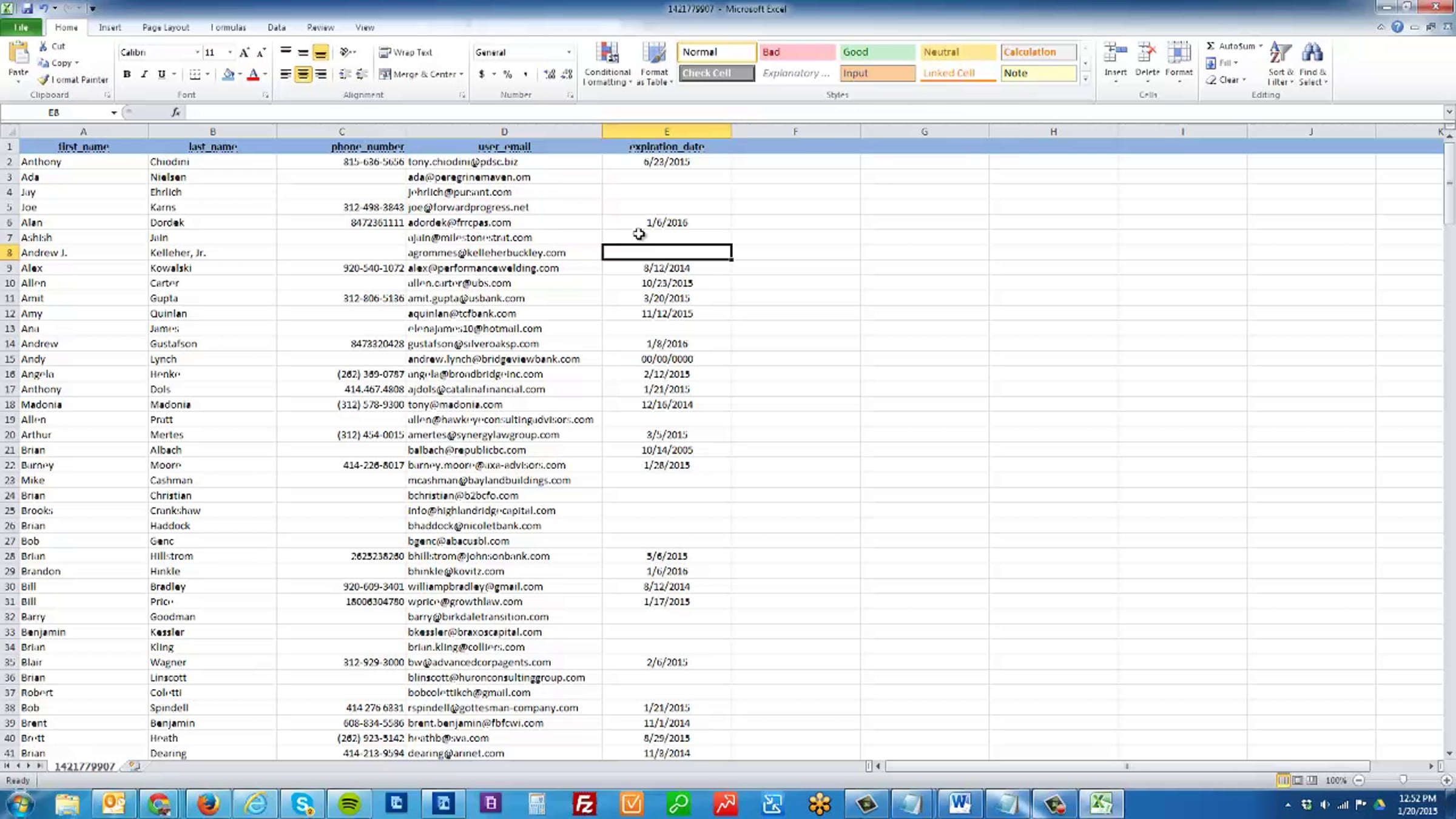The image size is (1456, 819).
Task: Click the Insert Function fx icon
Action: pos(175,112)
